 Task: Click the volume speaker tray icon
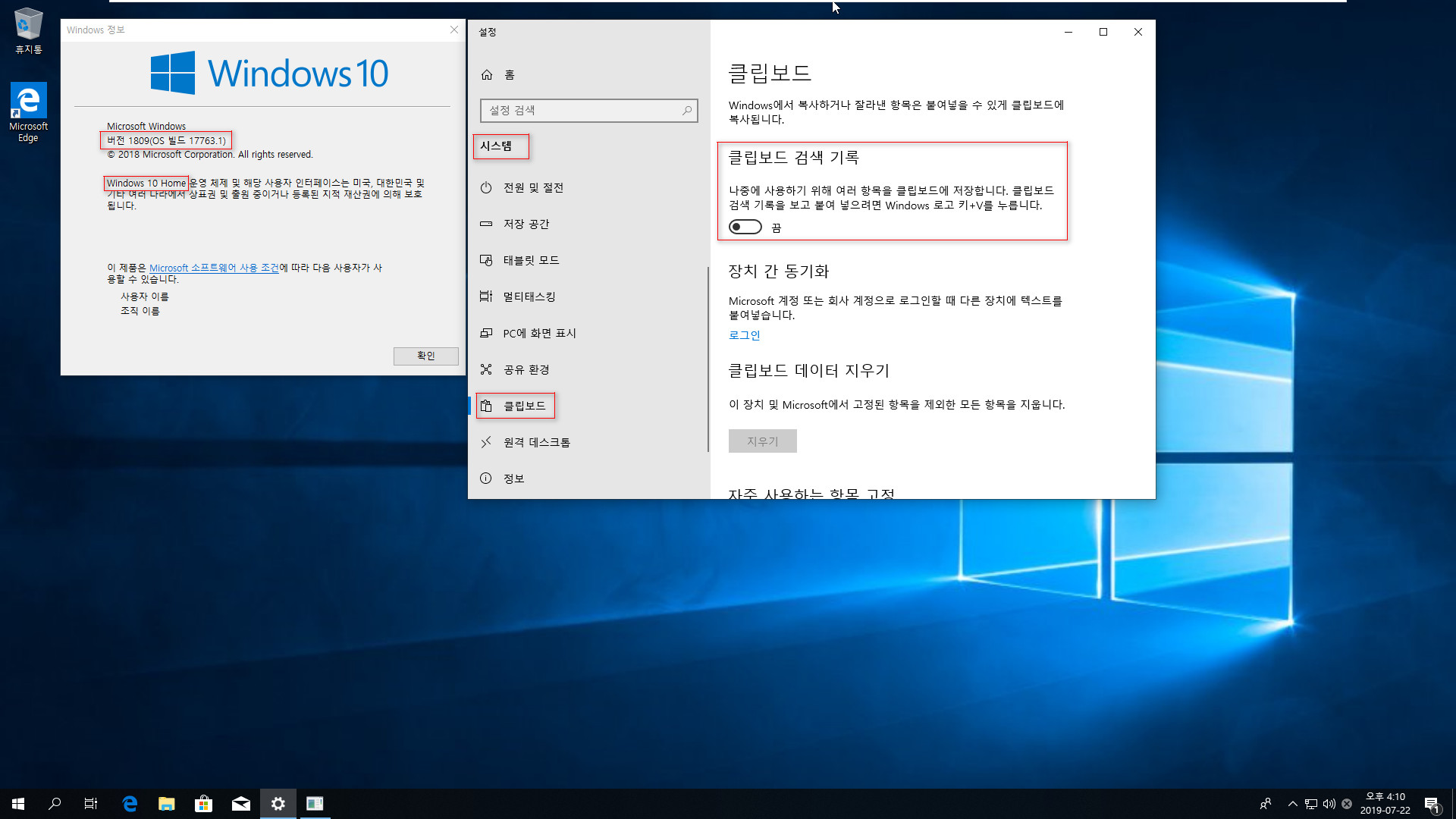[1329, 804]
